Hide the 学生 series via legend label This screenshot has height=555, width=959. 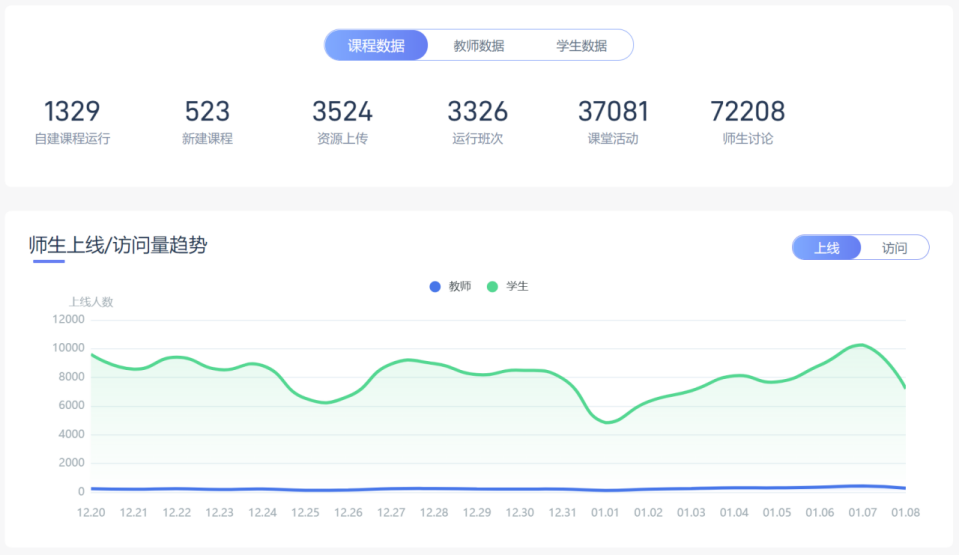pyautogui.click(x=517, y=287)
